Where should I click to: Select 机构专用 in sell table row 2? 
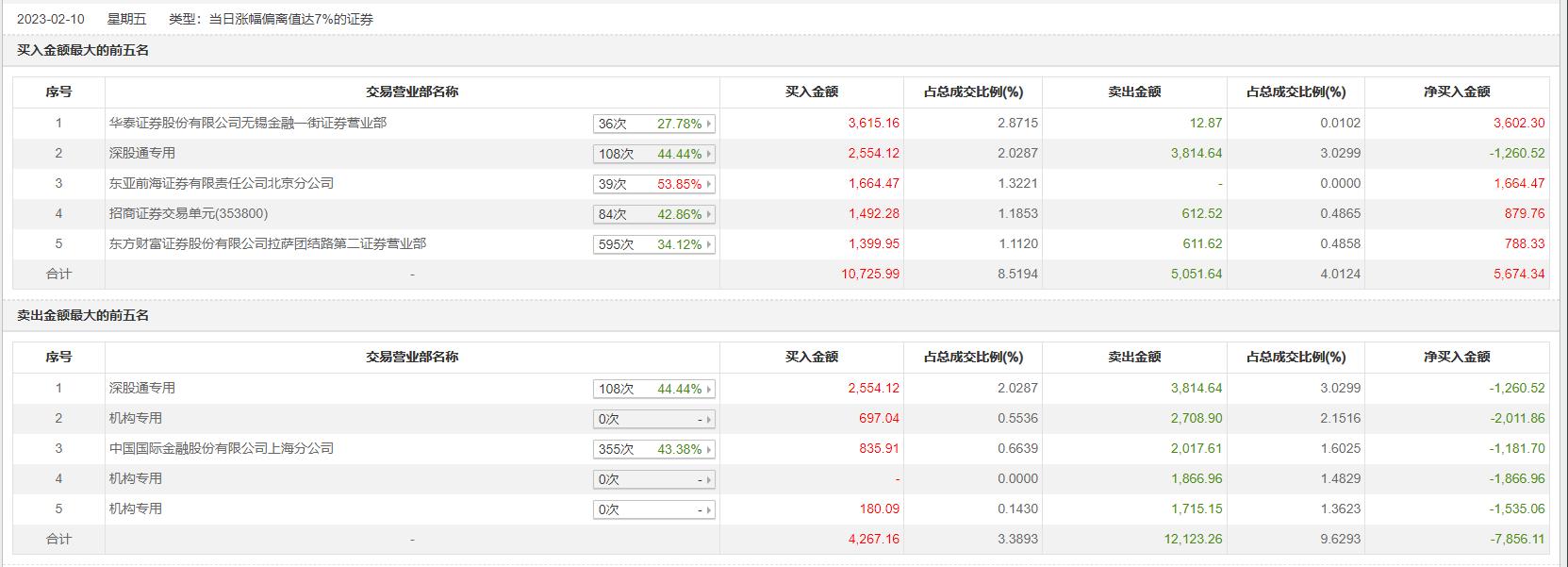pos(136,418)
